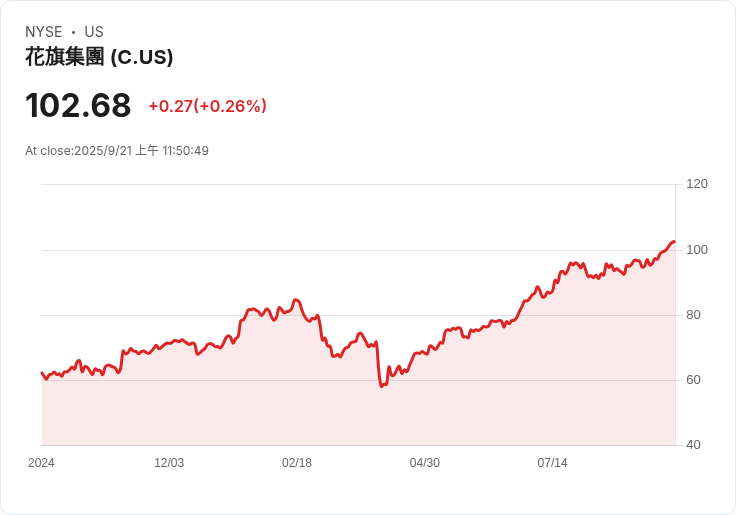
Task: Click the 80 y-axis label
Action: (x=693, y=315)
